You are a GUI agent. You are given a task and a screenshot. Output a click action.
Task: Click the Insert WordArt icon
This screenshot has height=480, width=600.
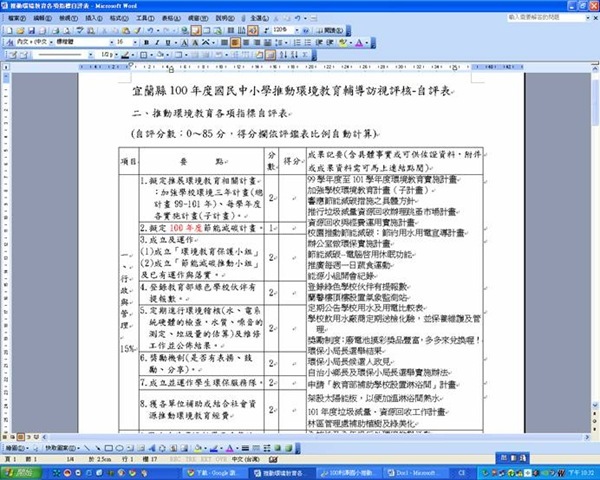point(152,448)
